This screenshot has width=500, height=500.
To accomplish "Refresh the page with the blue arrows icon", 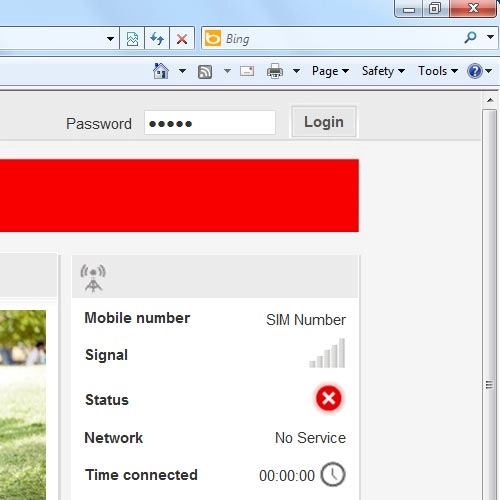I will pos(157,39).
